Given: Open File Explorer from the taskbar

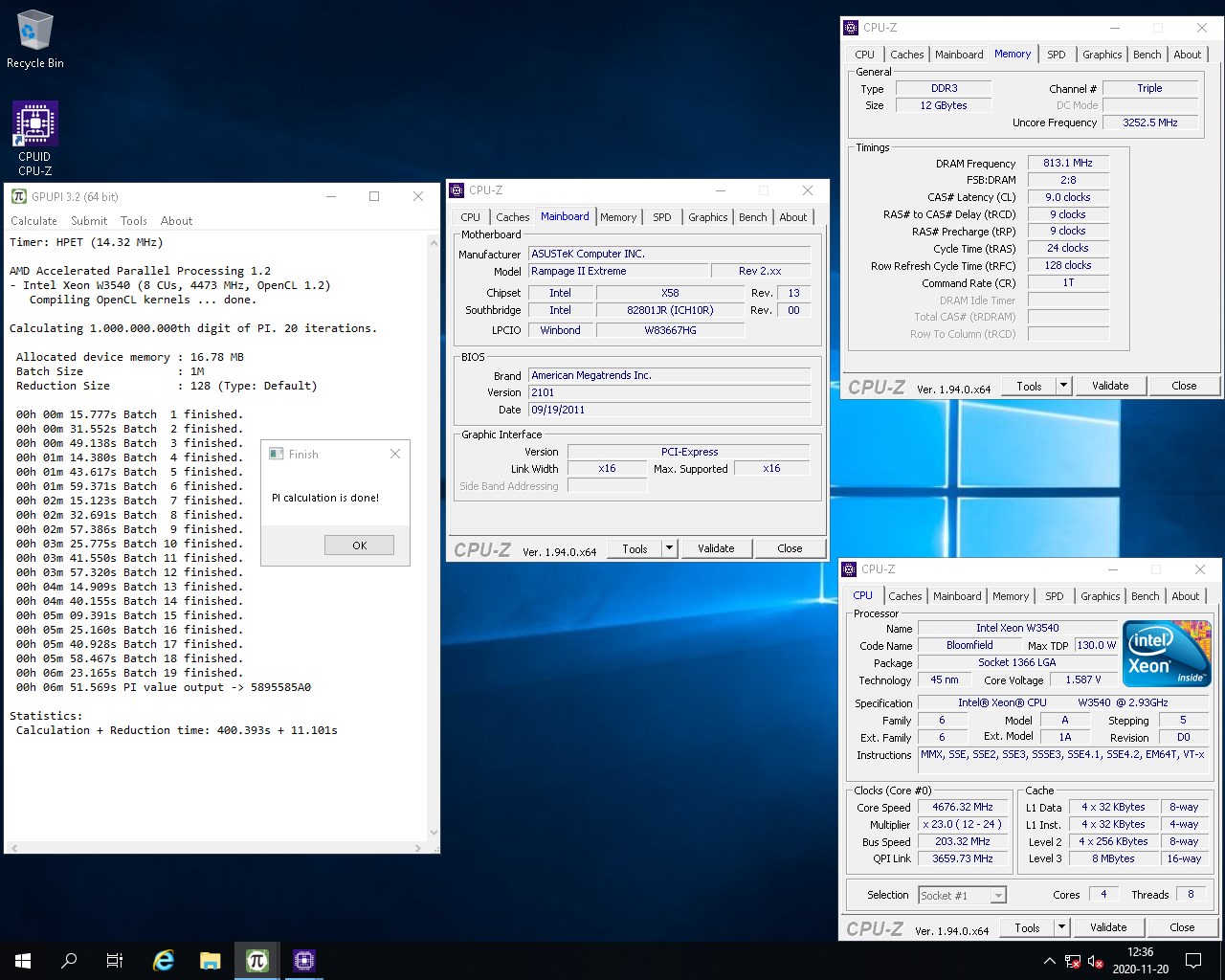Looking at the screenshot, I should click(211, 961).
